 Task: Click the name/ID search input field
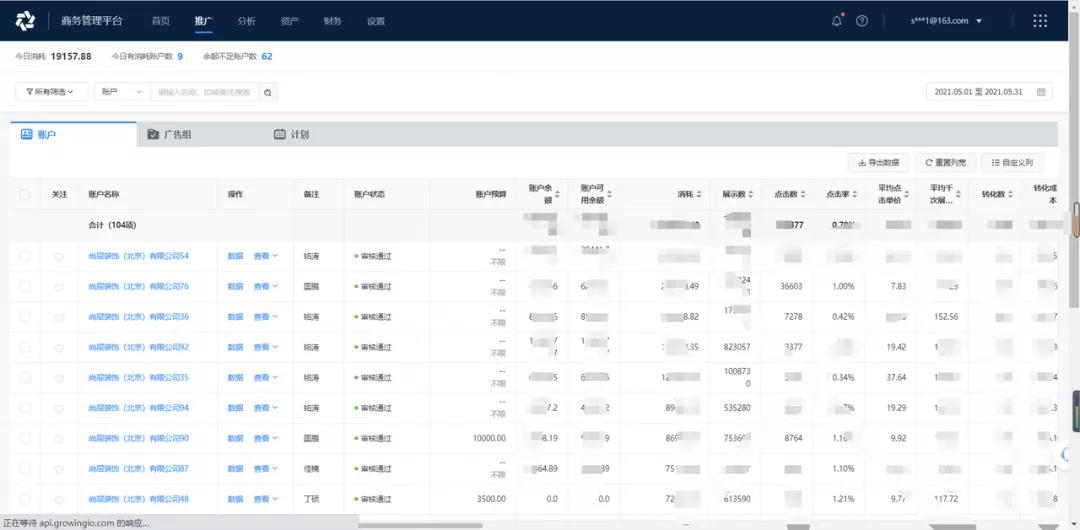pos(204,92)
